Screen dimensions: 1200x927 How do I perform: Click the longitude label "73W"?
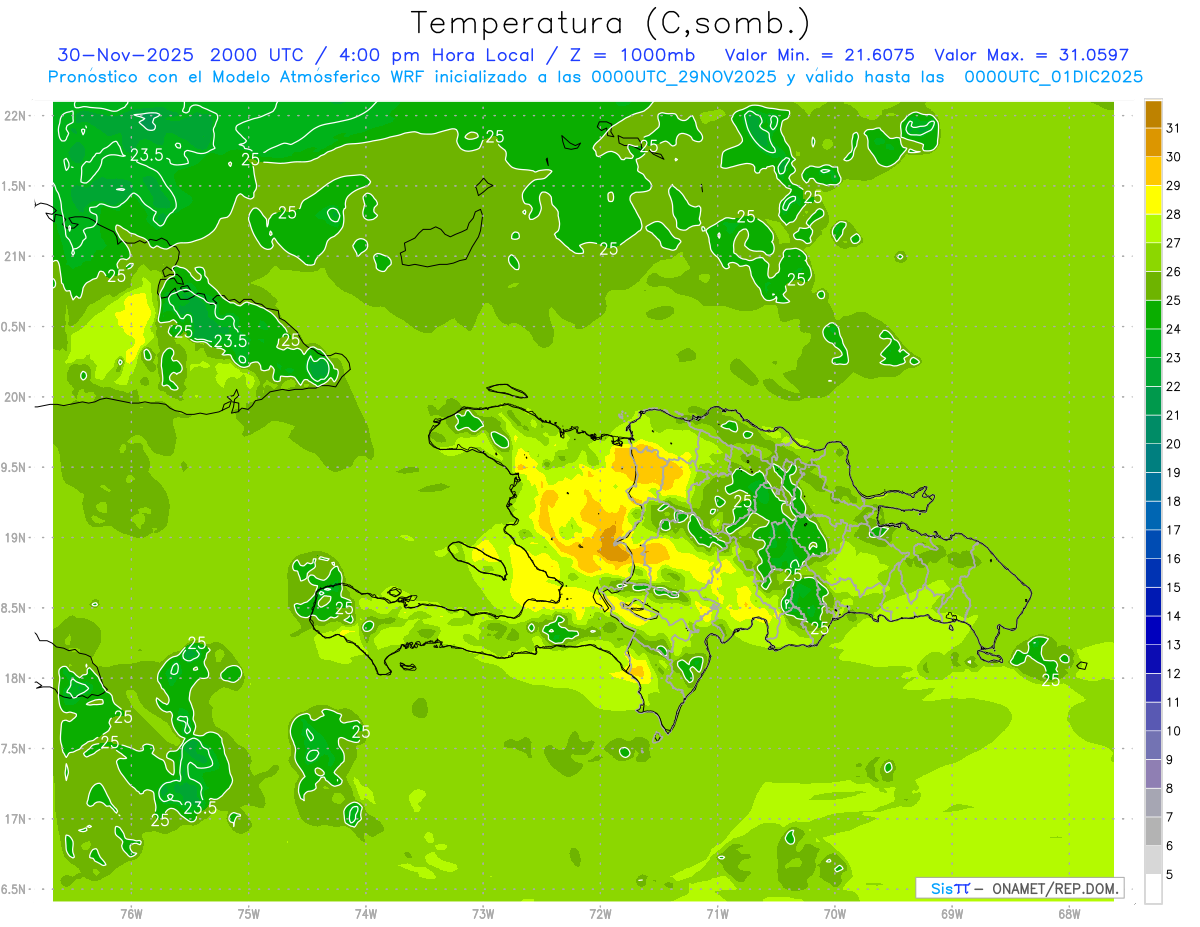pyautogui.click(x=483, y=913)
